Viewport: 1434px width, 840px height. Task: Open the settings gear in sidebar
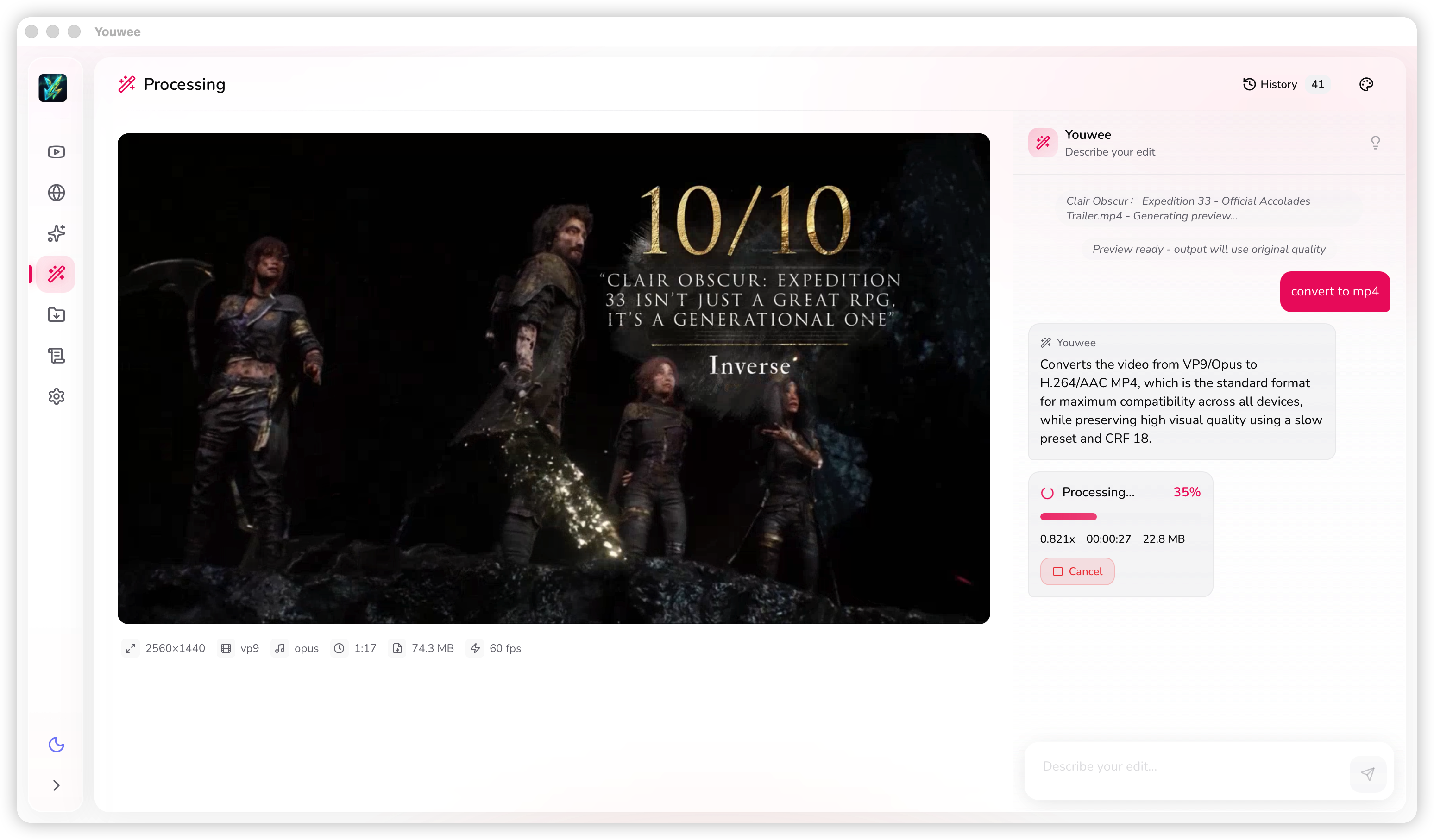coord(57,396)
